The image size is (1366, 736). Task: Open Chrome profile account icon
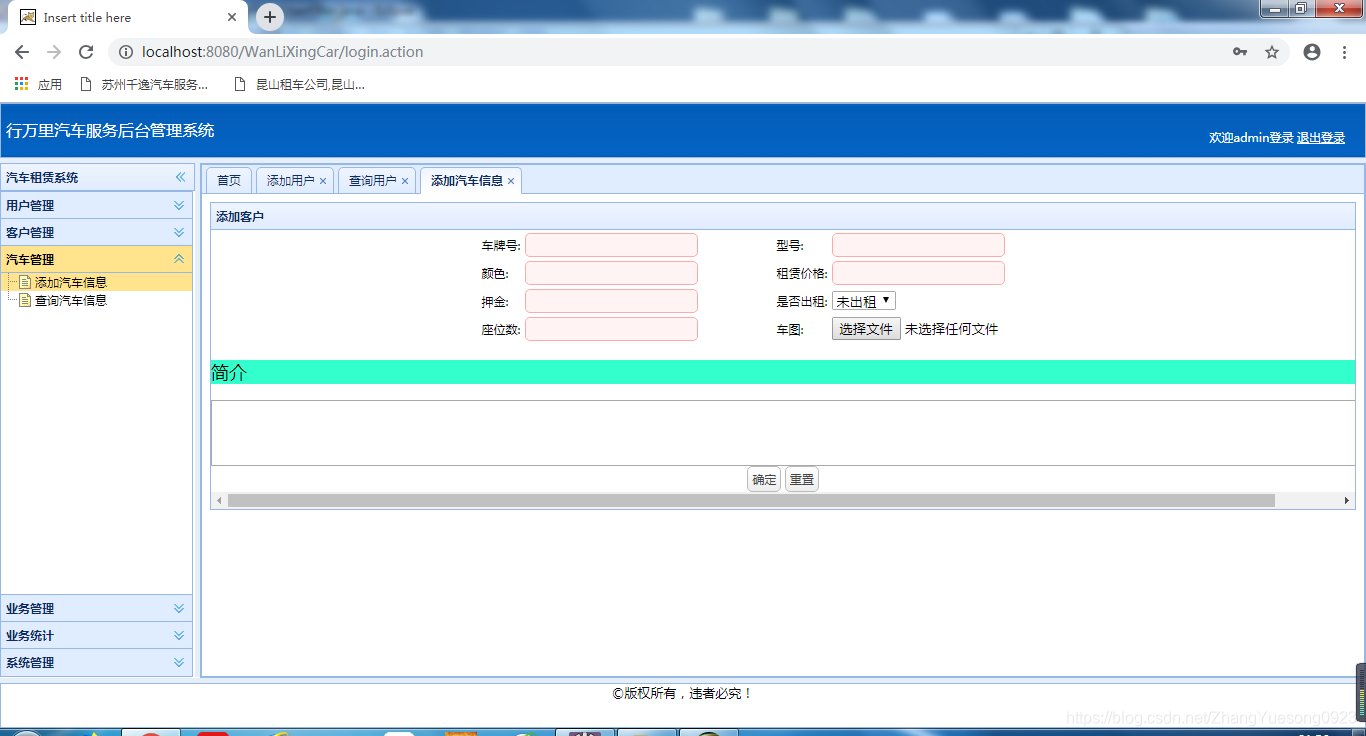coord(1312,52)
